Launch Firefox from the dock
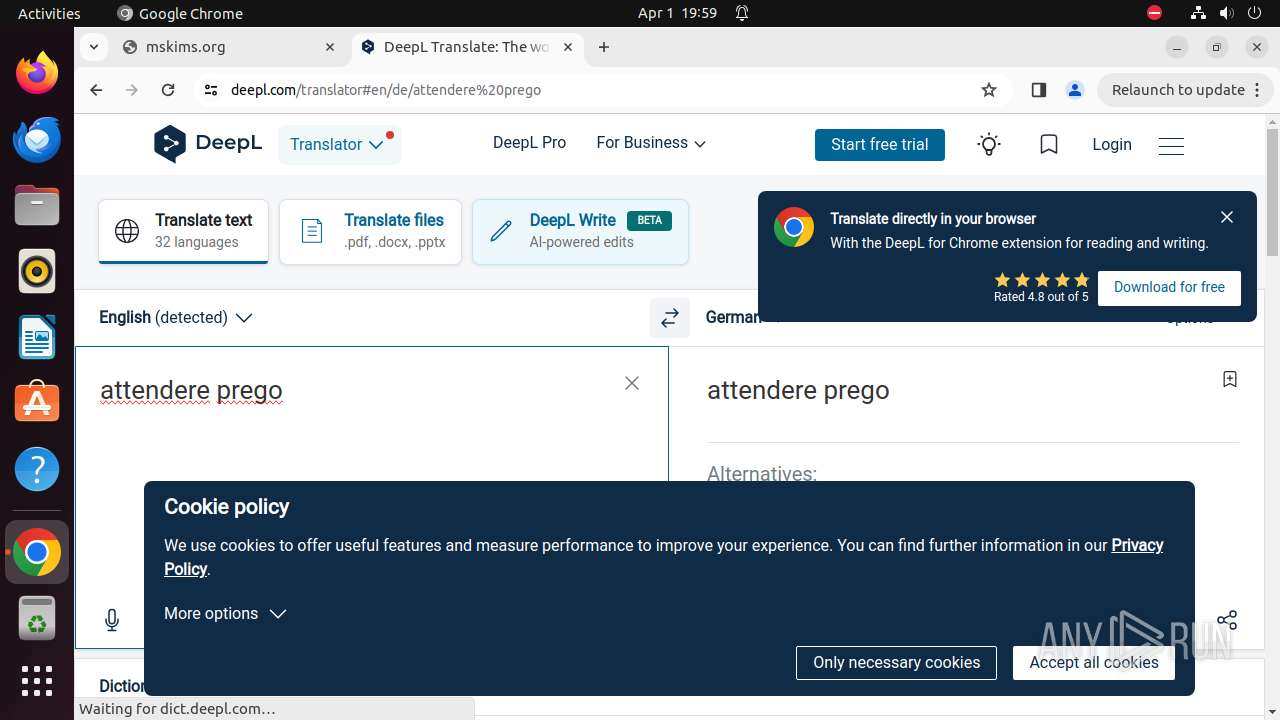The image size is (1280, 720). coord(37,73)
